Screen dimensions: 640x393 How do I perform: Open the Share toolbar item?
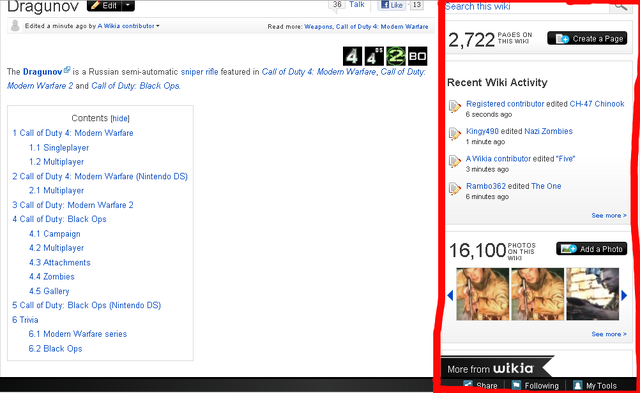coord(480,386)
